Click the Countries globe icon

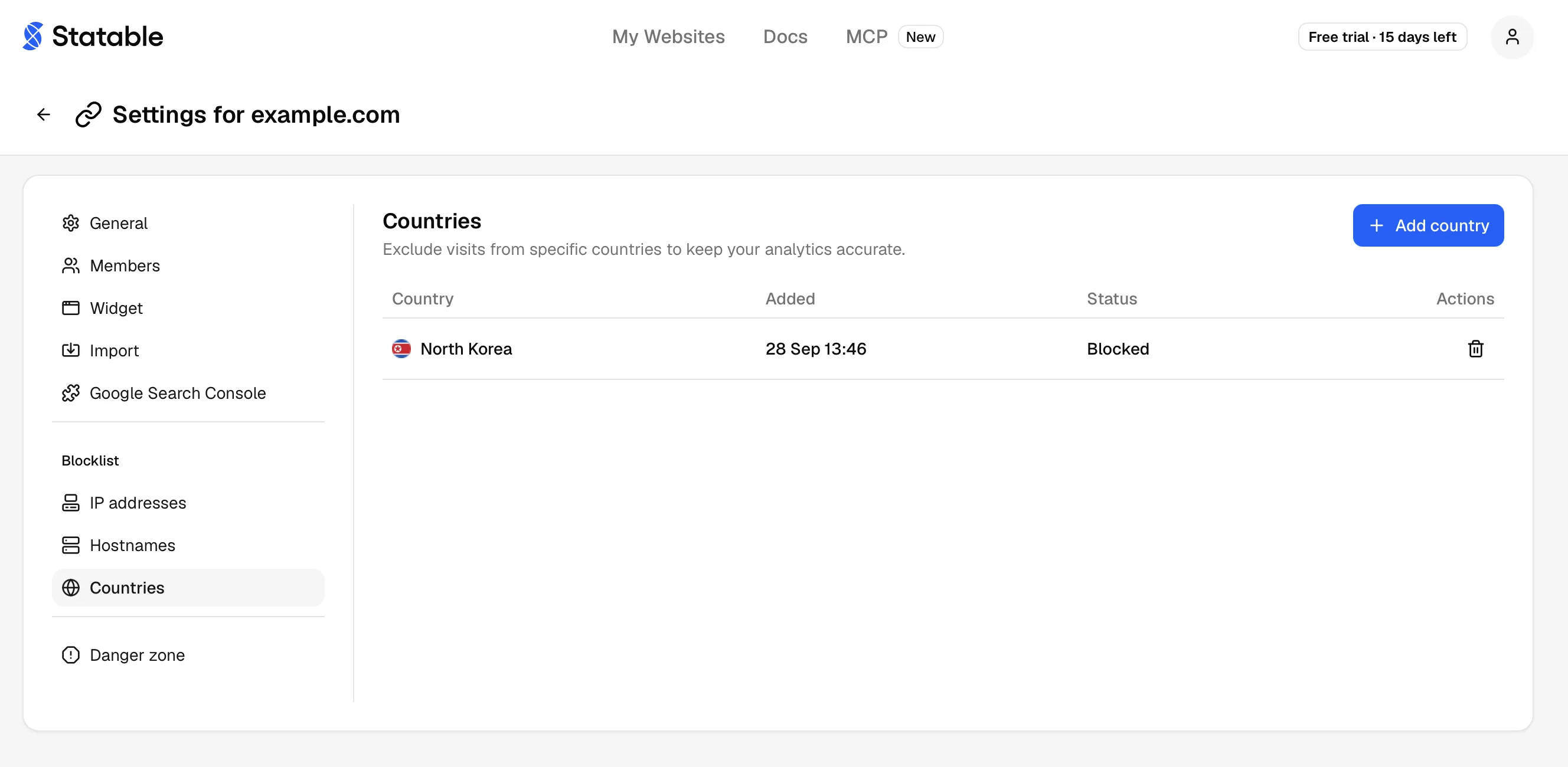click(x=71, y=588)
